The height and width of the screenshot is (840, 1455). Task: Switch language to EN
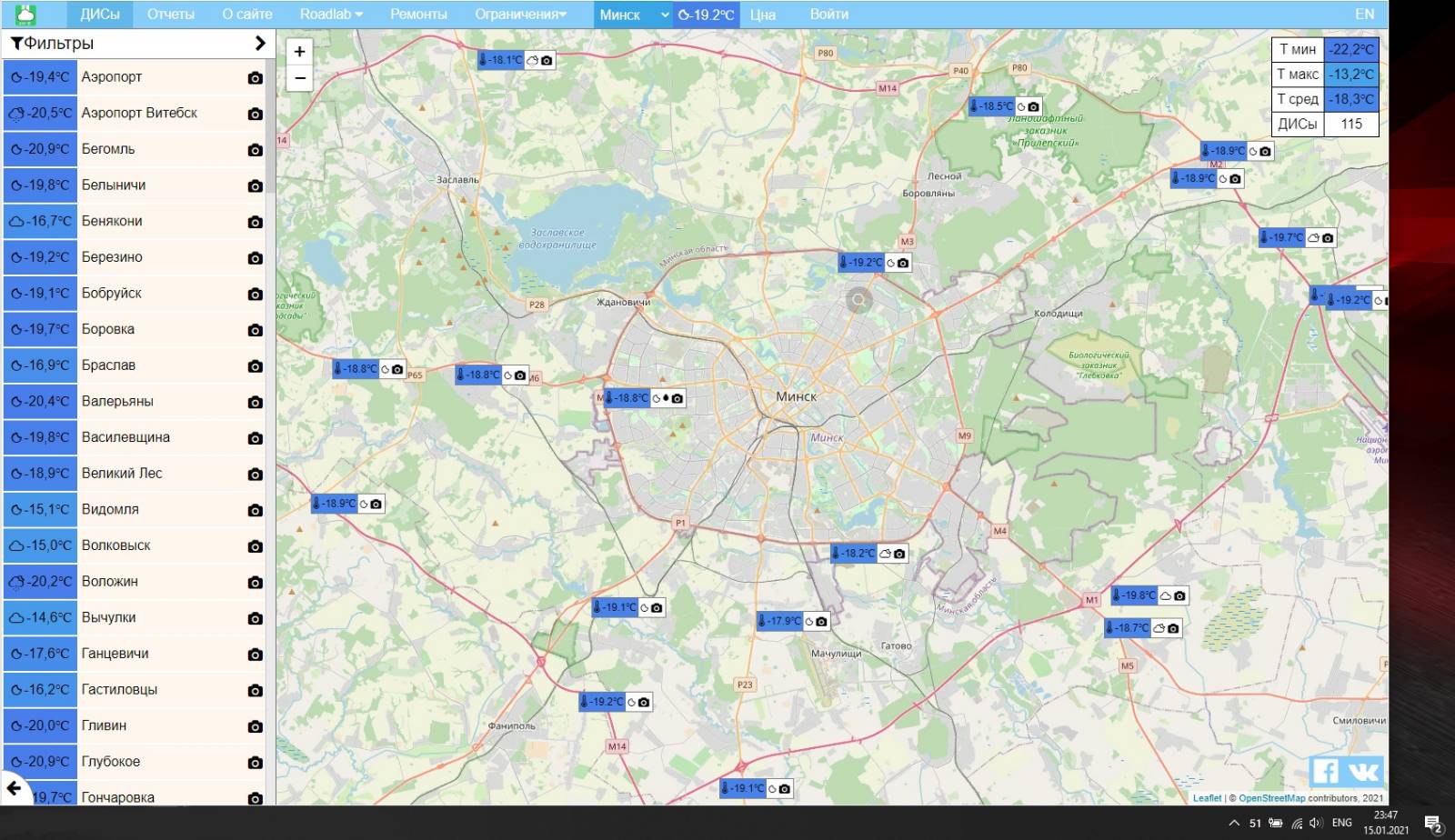pyautogui.click(x=1364, y=15)
